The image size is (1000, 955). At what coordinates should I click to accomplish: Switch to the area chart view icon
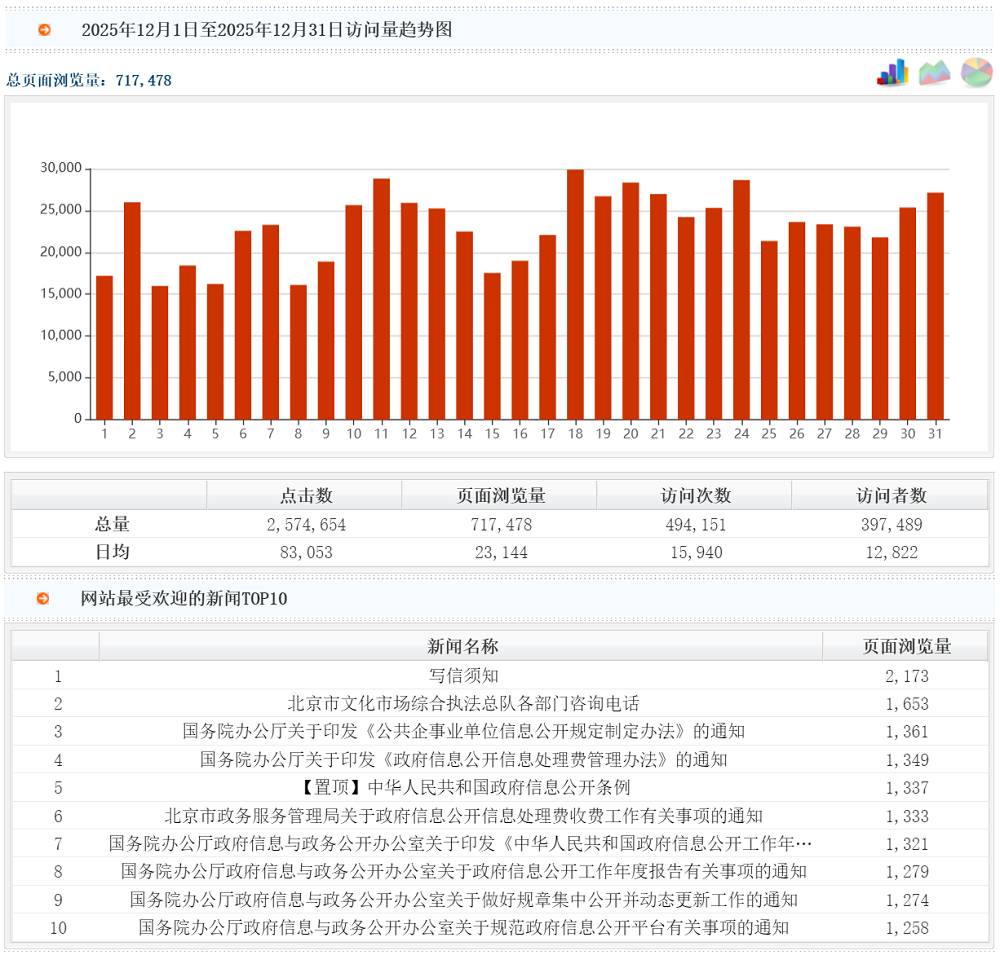click(x=935, y=72)
